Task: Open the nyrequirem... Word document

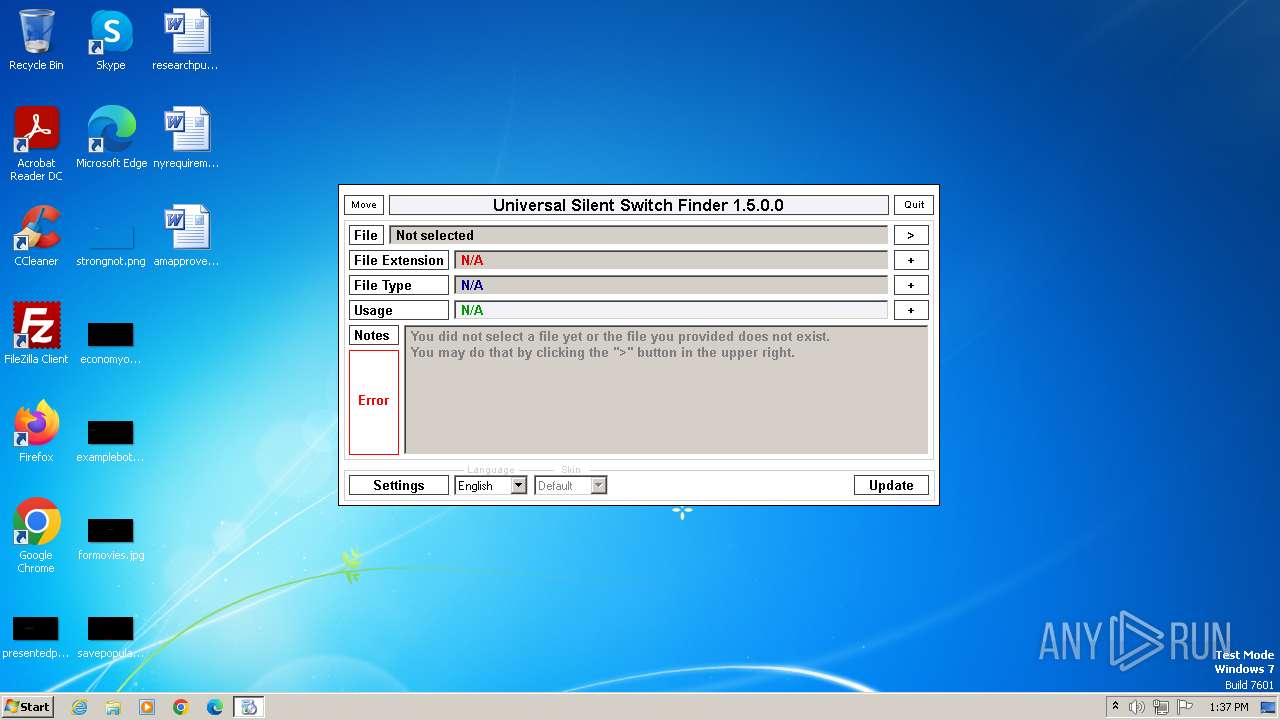Action: (x=185, y=138)
